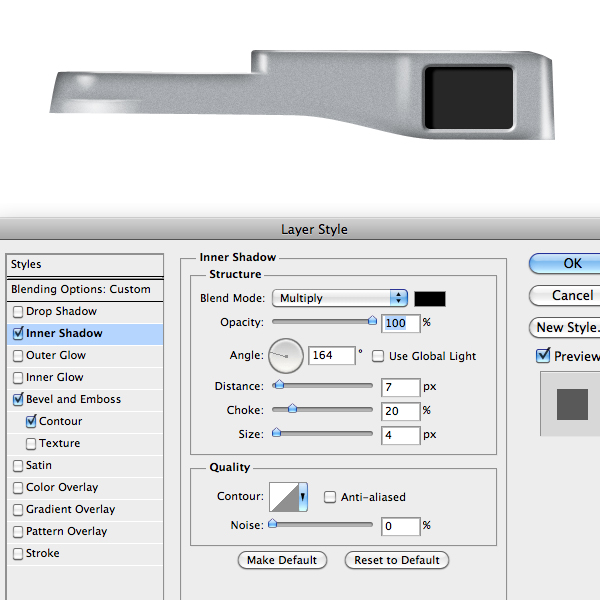
Task: Open the Contour picker dropdown arrow
Action: (303, 497)
